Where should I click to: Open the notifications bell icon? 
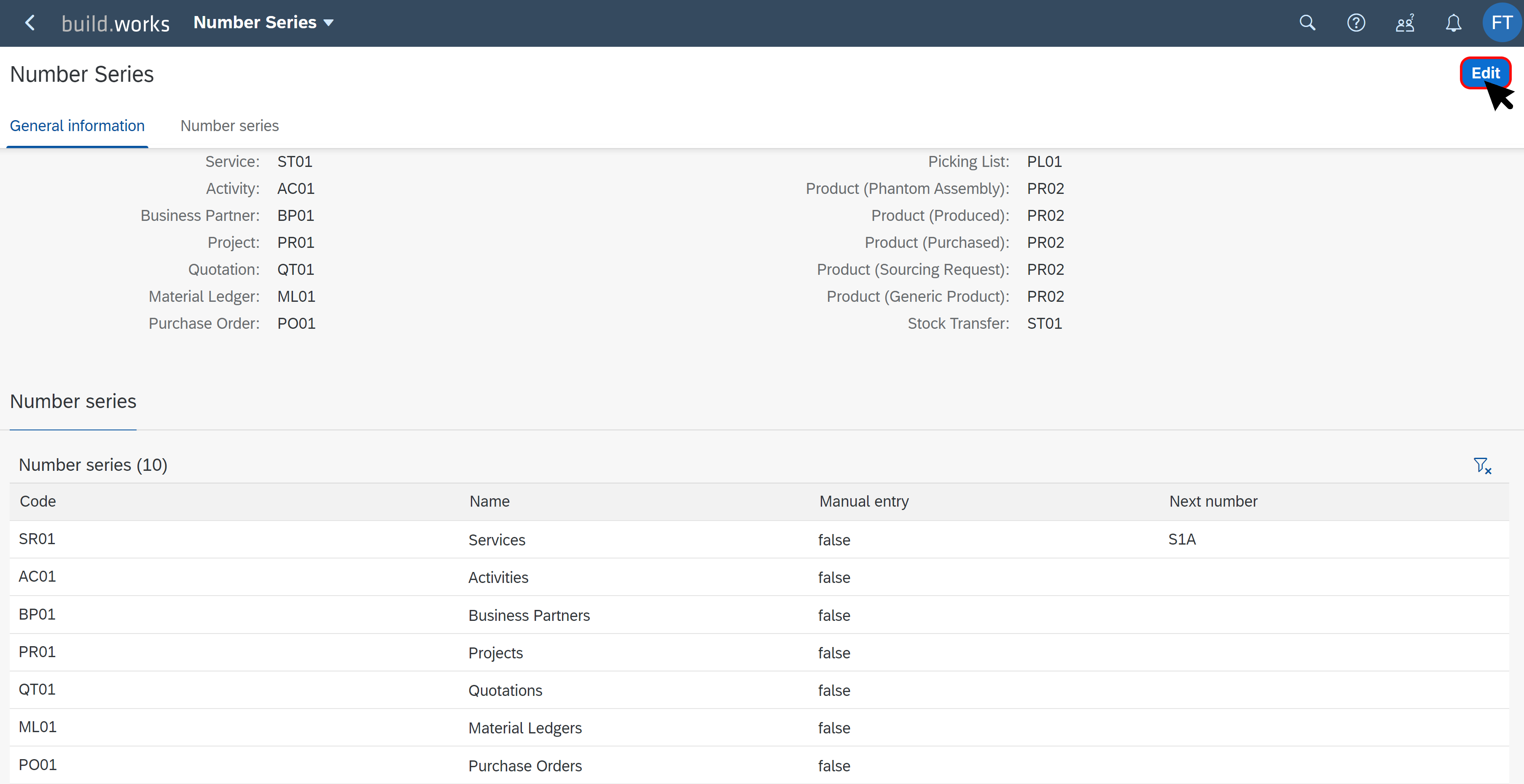tap(1453, 23)
